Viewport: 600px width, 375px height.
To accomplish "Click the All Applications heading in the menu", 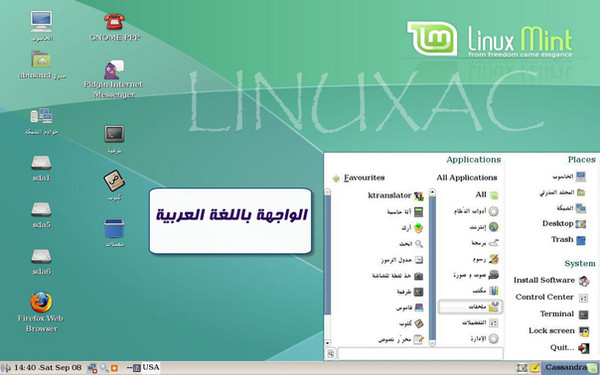I will 467,178.
